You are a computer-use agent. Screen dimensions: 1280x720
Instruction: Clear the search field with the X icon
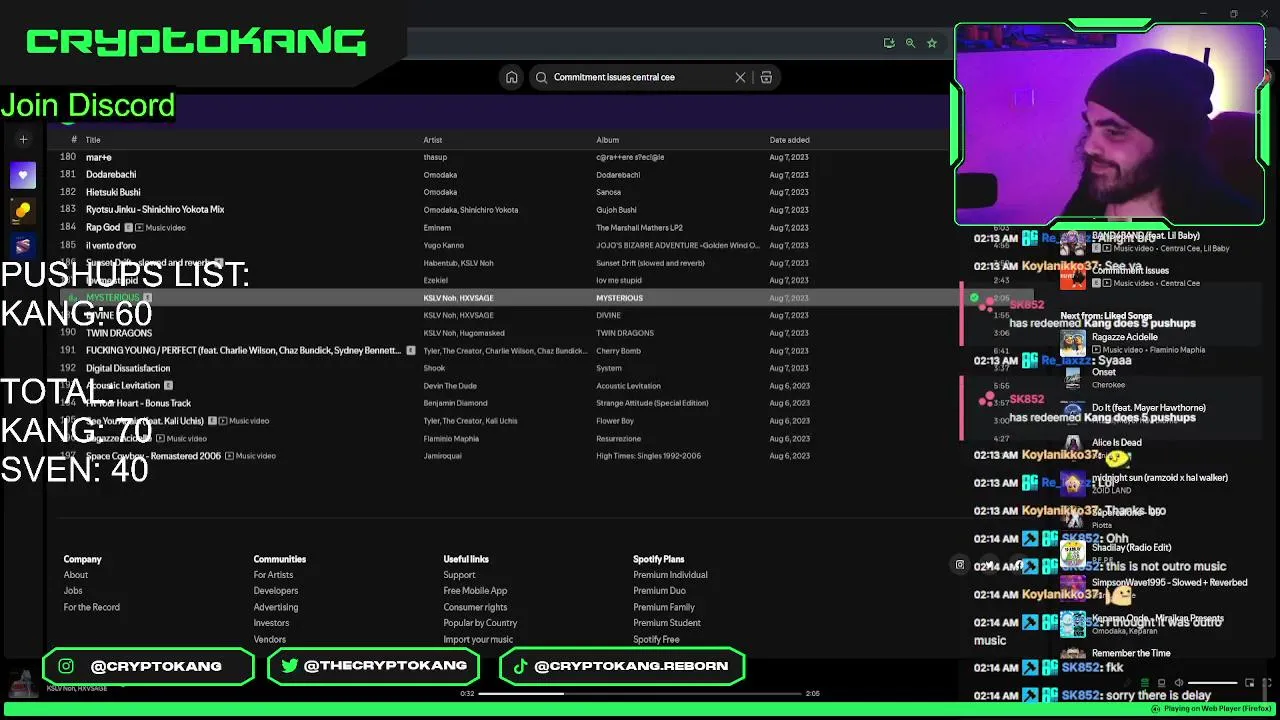click(x=740, y=77)
